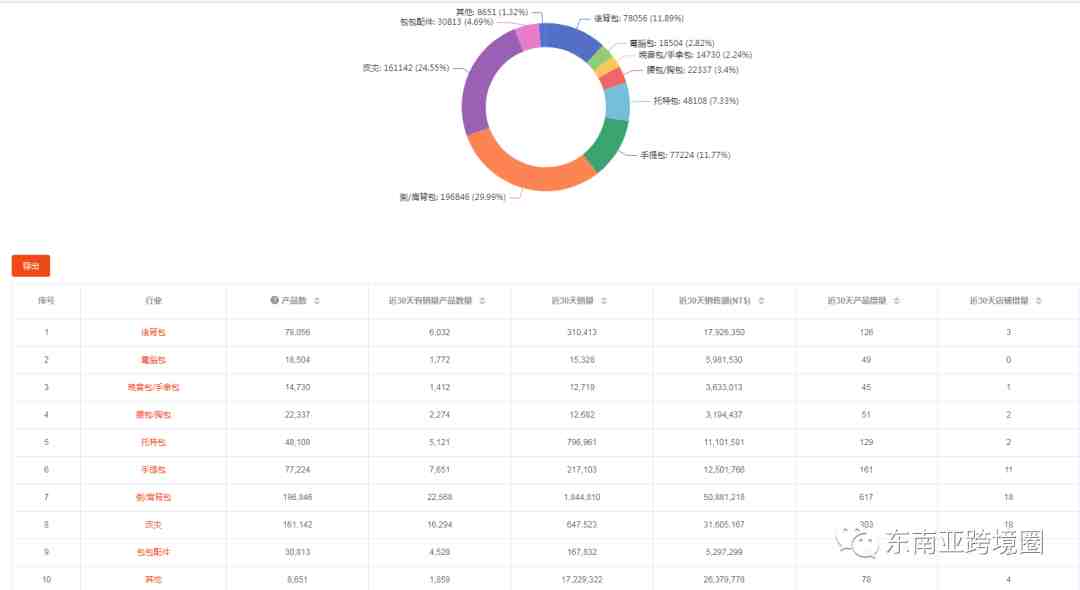The width and height of the screenshot is (1080, 590).
Task: Open the 托特包 category link in row 5
Action: 153,442
